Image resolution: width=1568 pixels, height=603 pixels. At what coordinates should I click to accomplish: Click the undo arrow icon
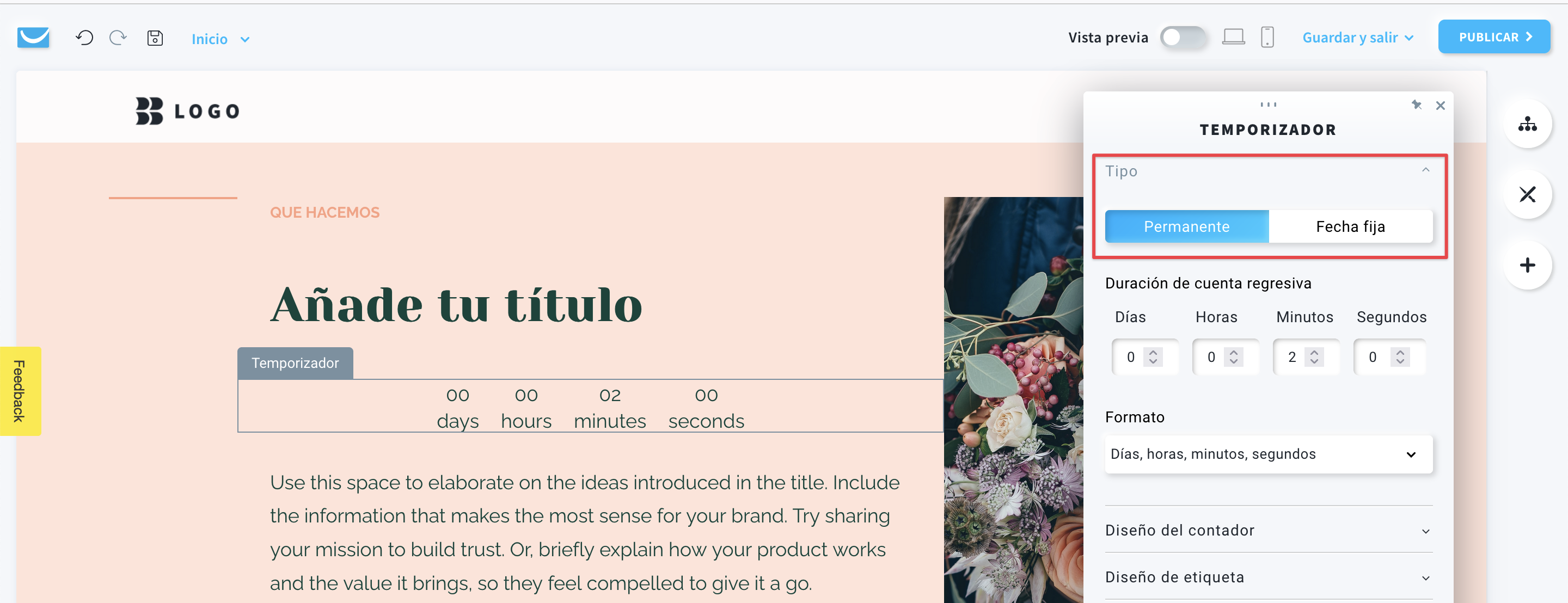tap(84, 38)
